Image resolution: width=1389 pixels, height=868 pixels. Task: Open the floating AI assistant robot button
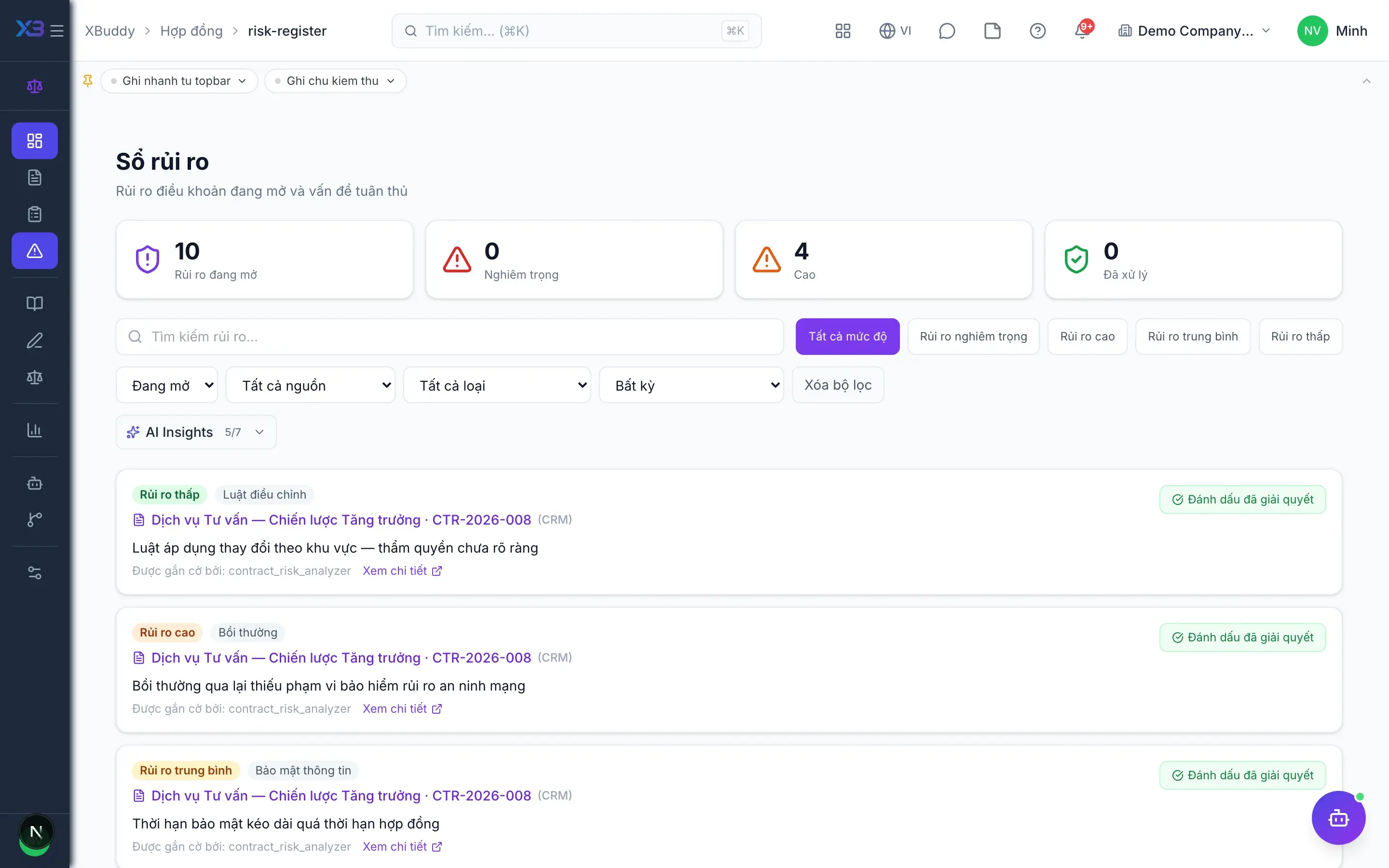(x=1338, y=817)
